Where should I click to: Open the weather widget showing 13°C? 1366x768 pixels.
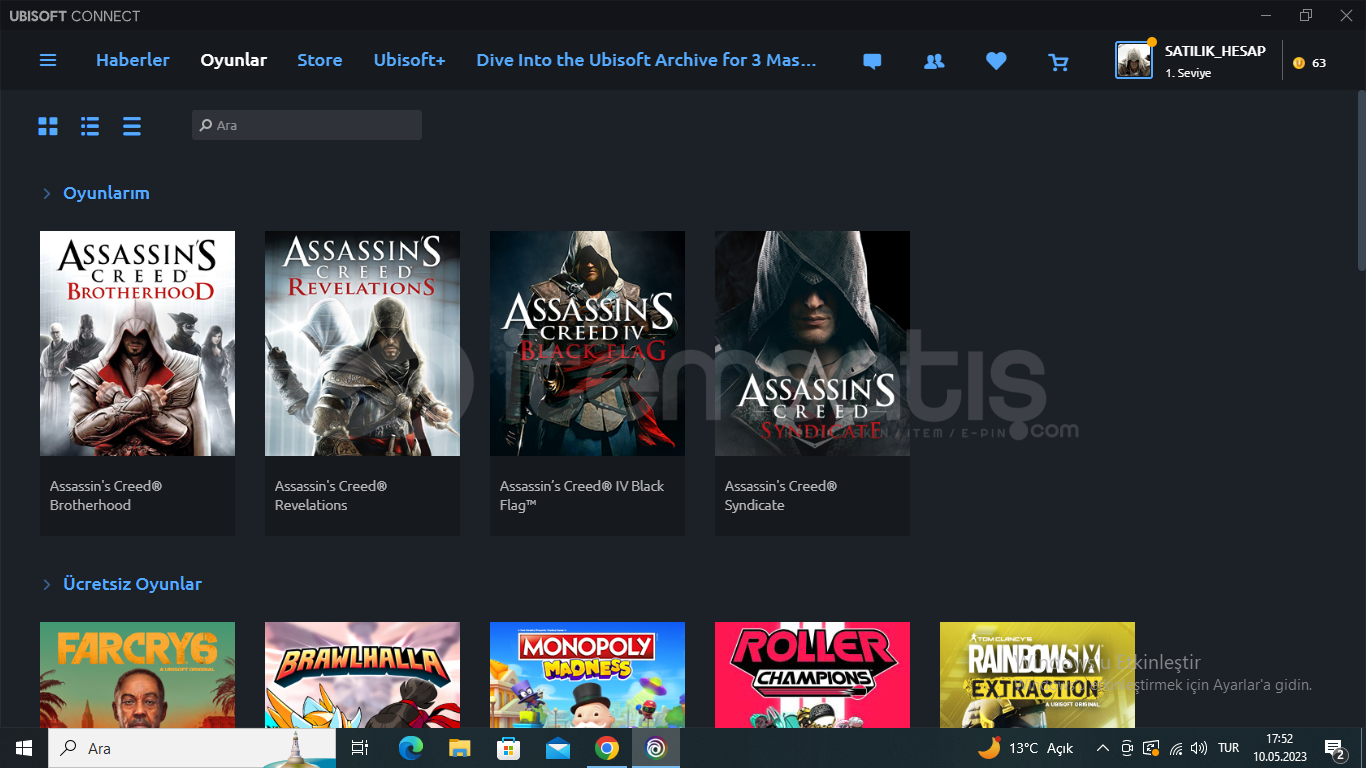click(x=1025, y=748)
